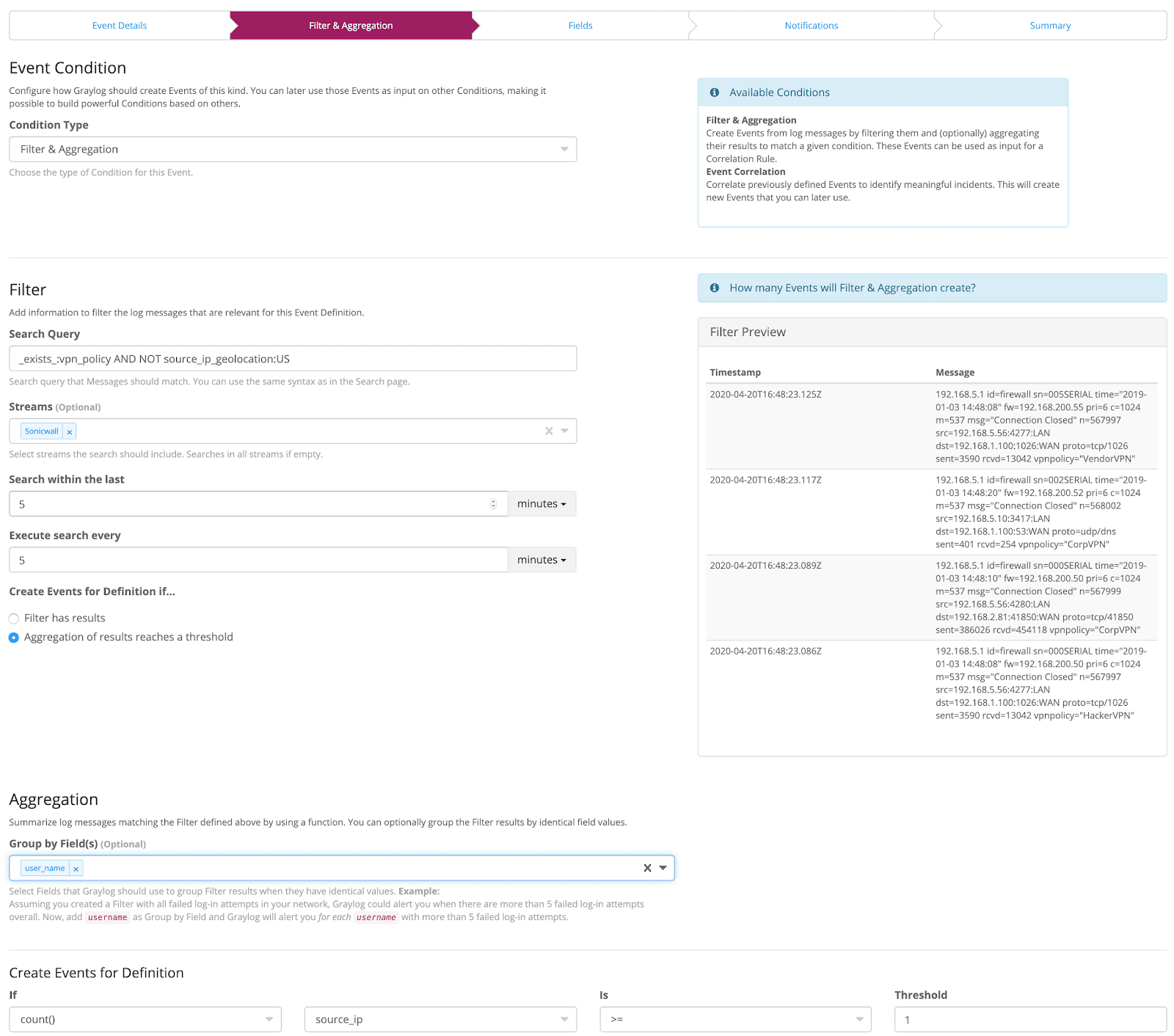
Task: Click the Search Query input field
Action: (x=293, y=359)
